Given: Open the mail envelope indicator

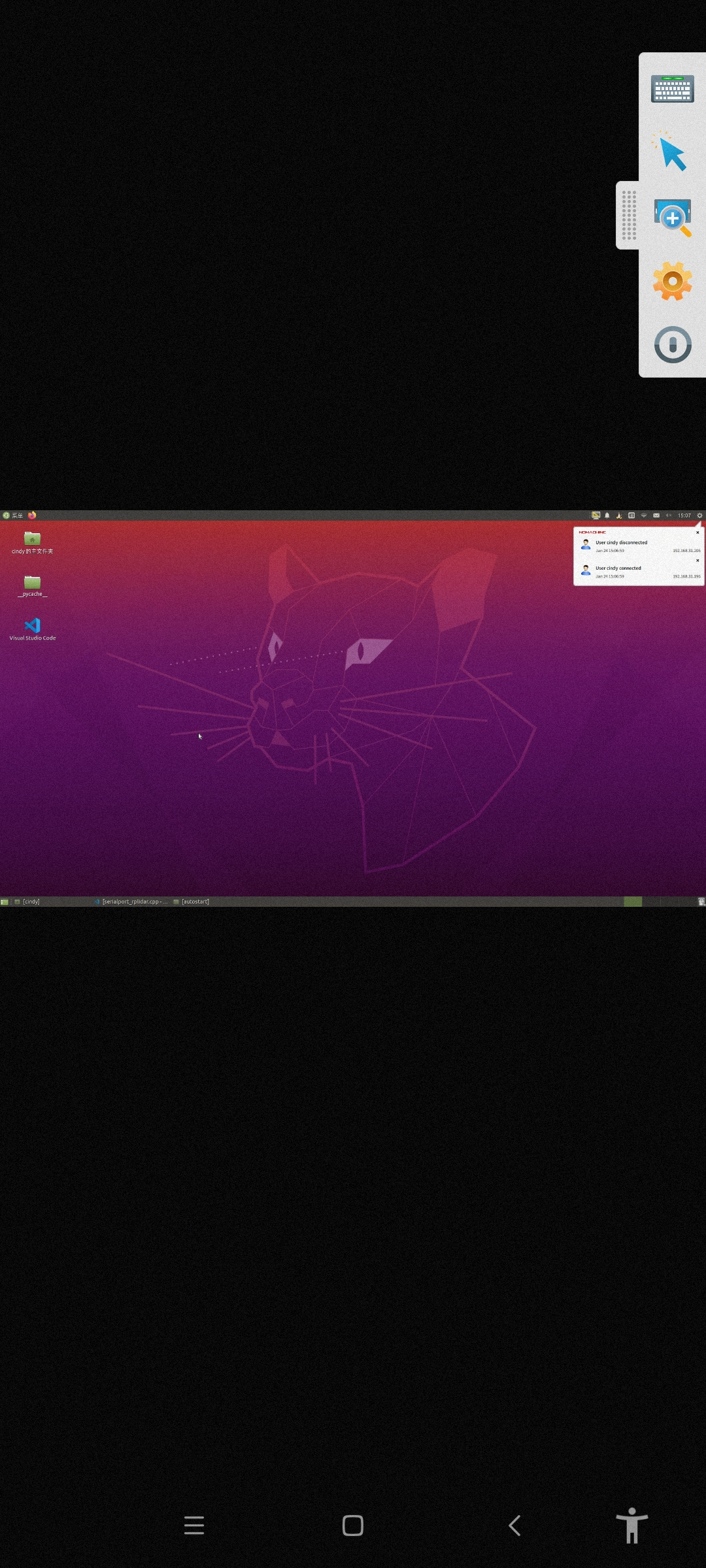Looking at the screenshot, I should pos(656,515).
